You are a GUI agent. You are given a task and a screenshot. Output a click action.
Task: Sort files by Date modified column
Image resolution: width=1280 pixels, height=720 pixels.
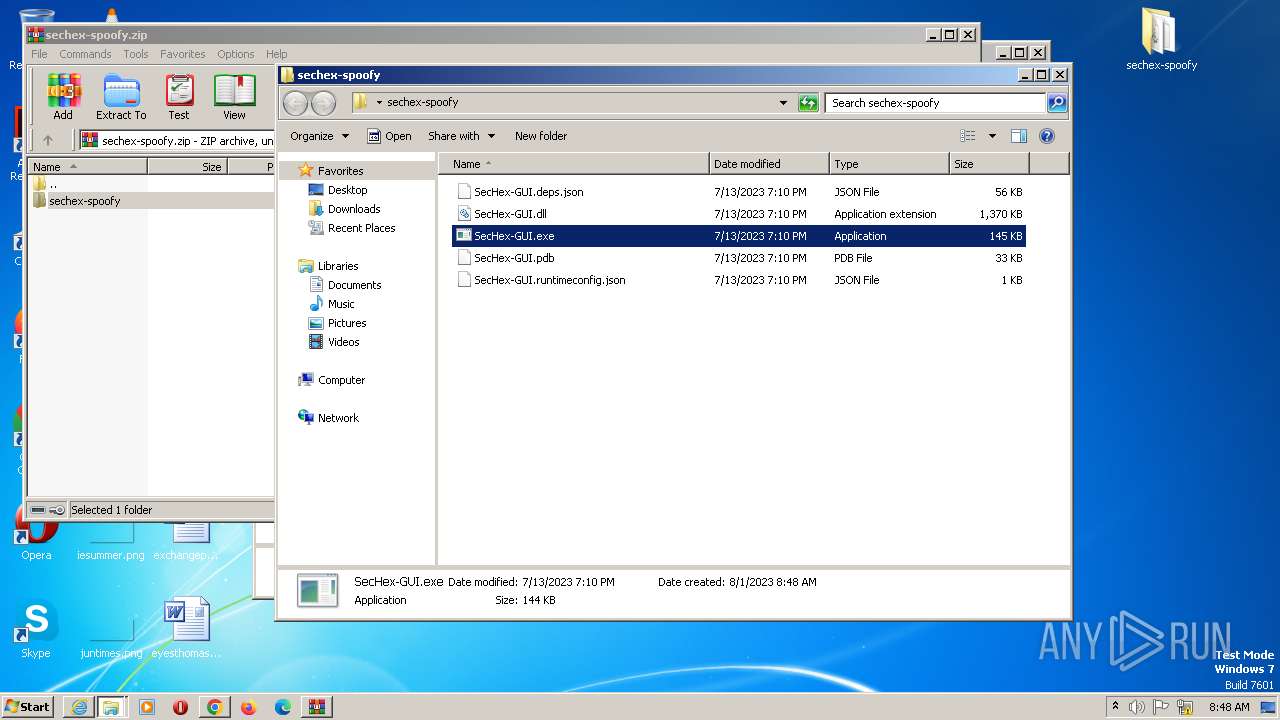(x=769, y=164)
